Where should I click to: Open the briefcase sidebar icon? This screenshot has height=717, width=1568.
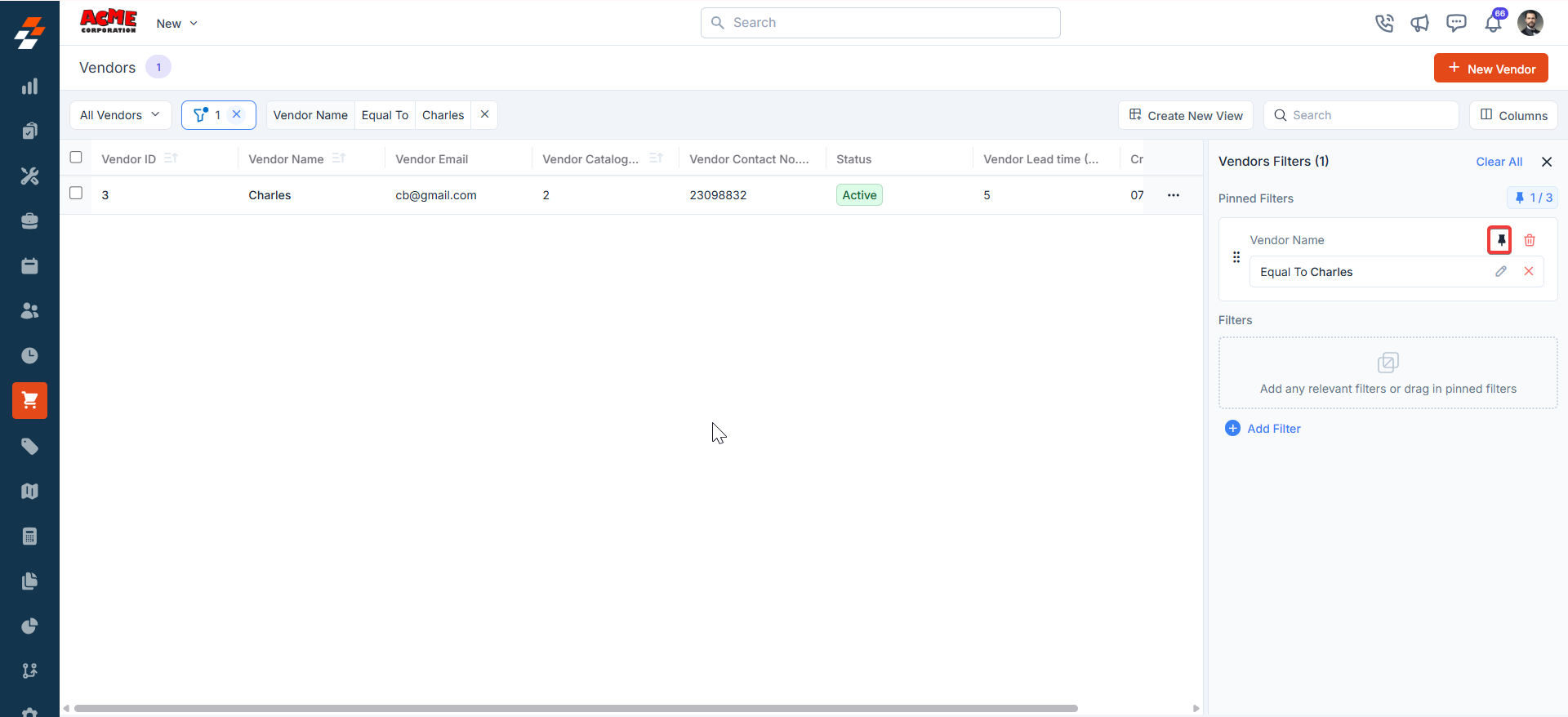tap(29, 220)
